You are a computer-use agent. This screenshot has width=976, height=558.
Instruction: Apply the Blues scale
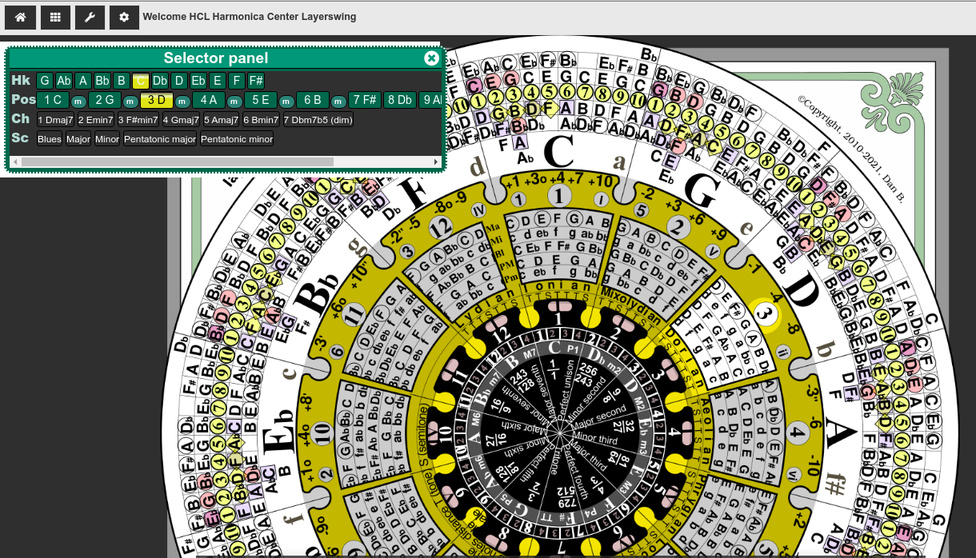tap(49, 139)
